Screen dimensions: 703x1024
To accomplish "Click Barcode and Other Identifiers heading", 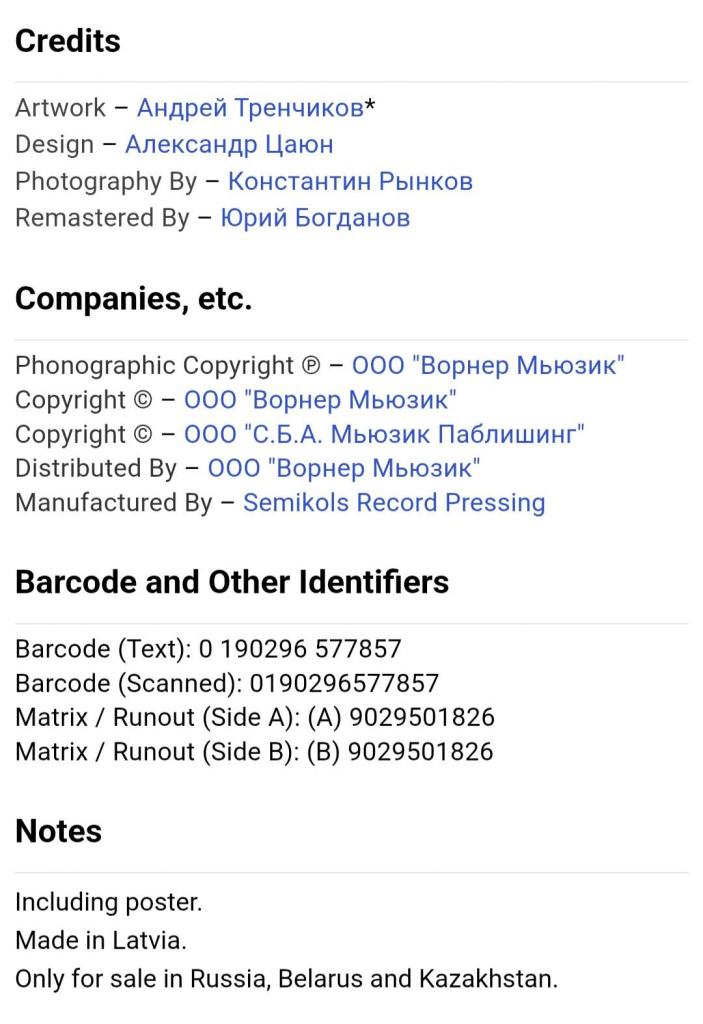I will (232, 582).
